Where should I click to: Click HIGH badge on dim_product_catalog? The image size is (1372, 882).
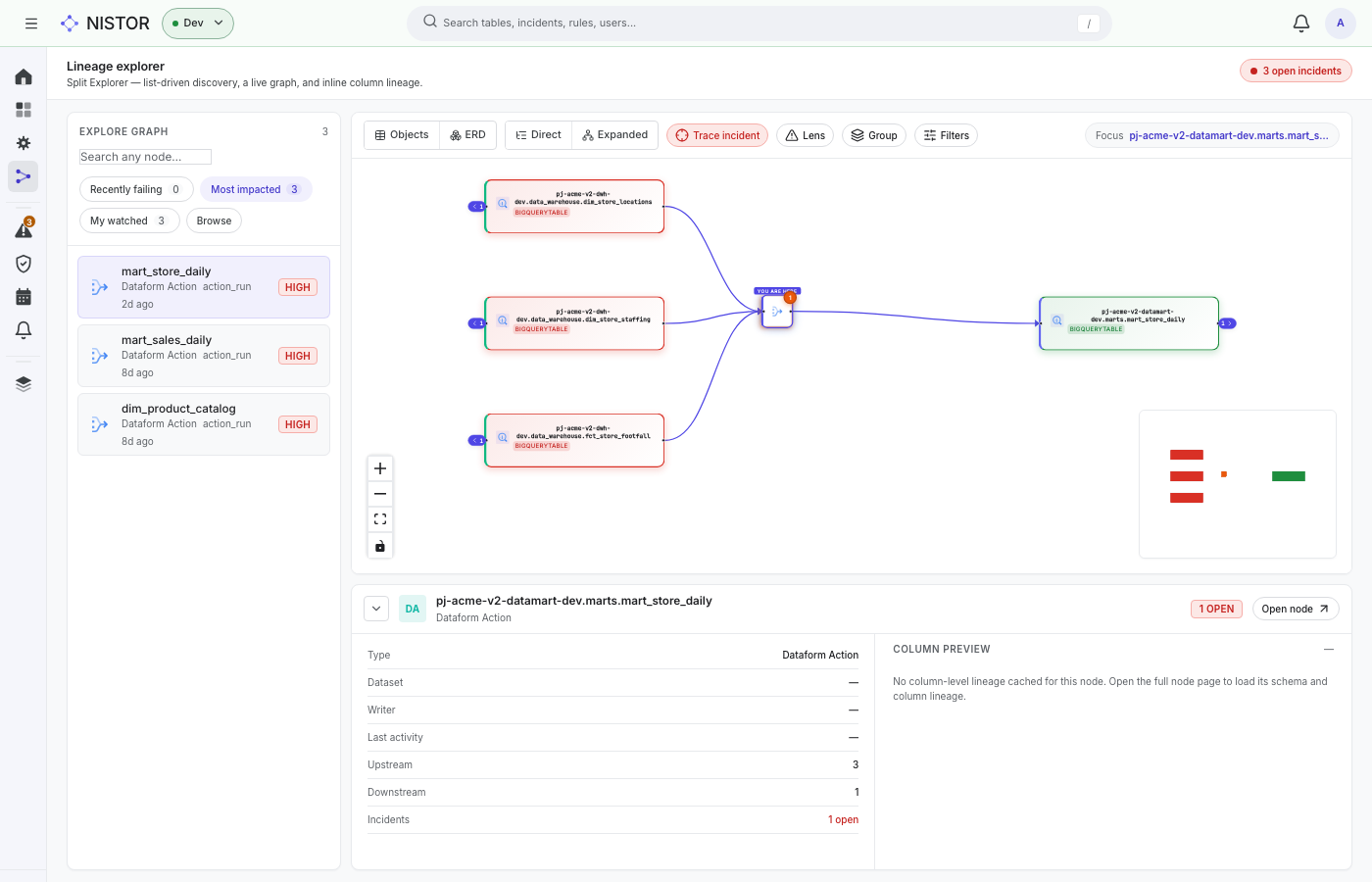pos(298,424)
